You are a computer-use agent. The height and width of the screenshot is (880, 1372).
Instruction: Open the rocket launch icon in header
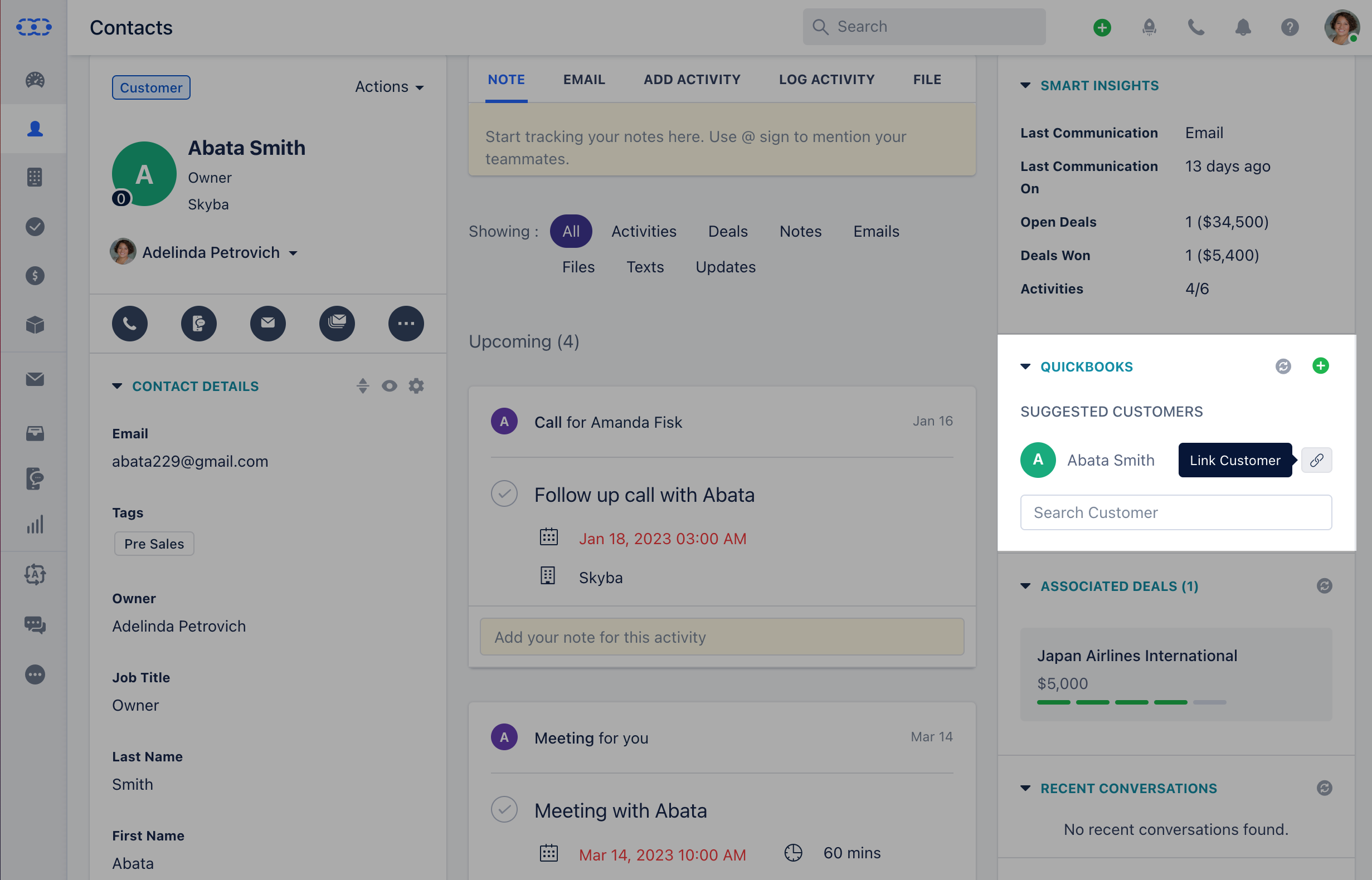pyautogui.click(x=1149, y=27)
